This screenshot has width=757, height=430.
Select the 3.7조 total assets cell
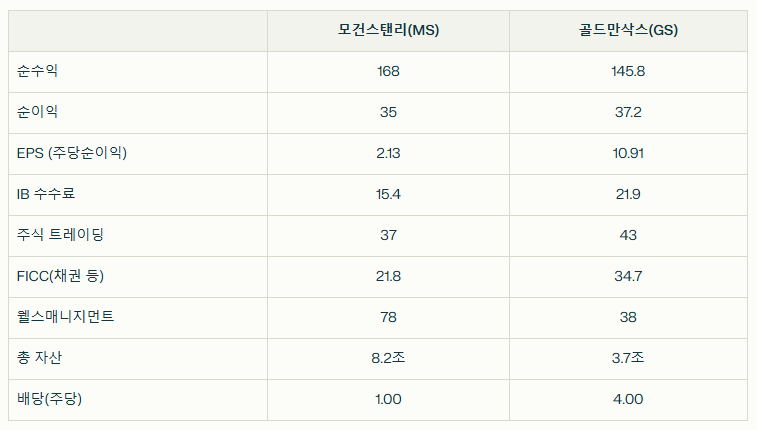coord(628,358)
